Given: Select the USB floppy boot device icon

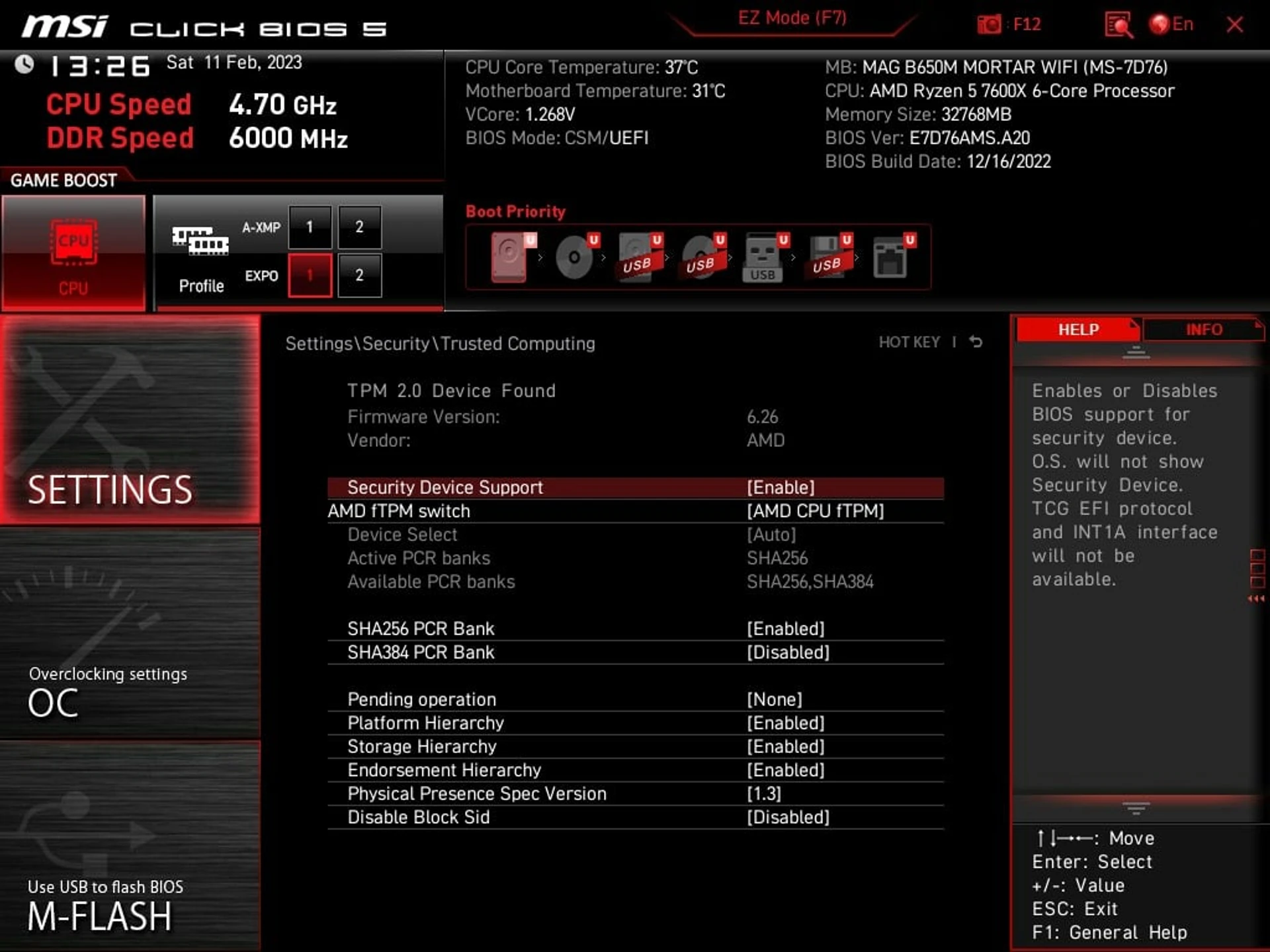Looking at the screenshot, I should click(x=828, y=257).
